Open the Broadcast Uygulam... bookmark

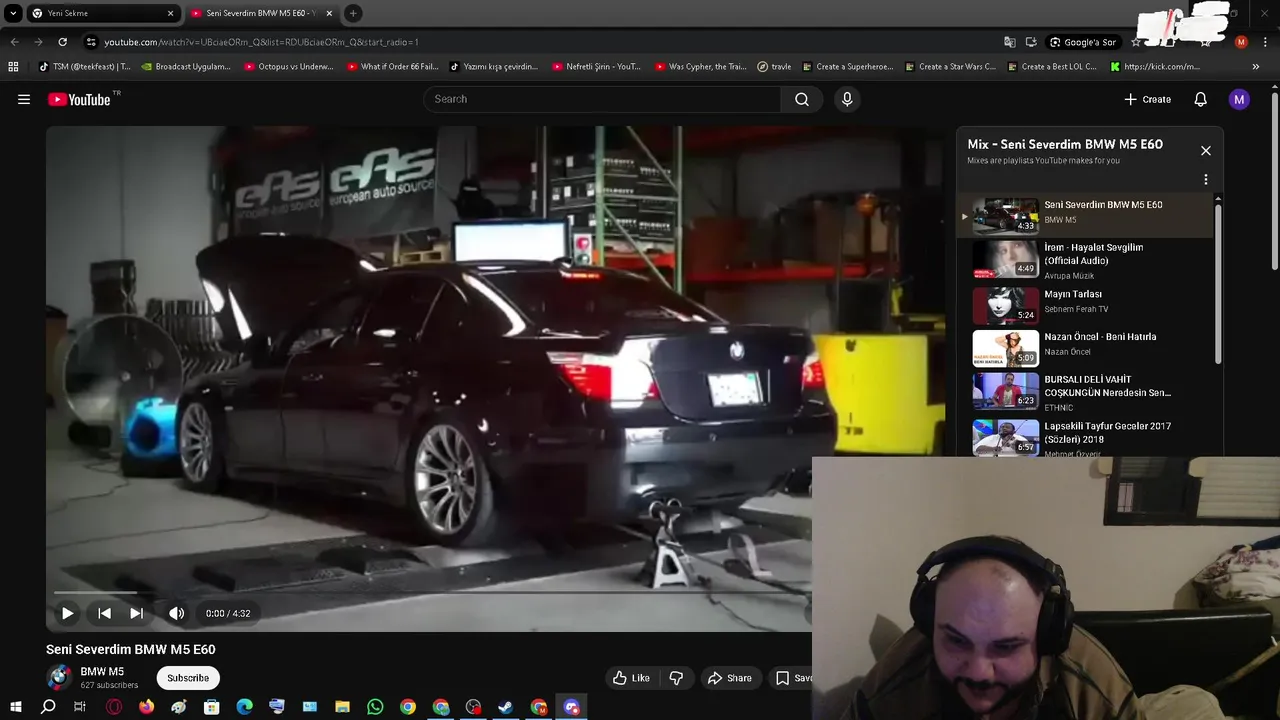[x=186, y=67]
